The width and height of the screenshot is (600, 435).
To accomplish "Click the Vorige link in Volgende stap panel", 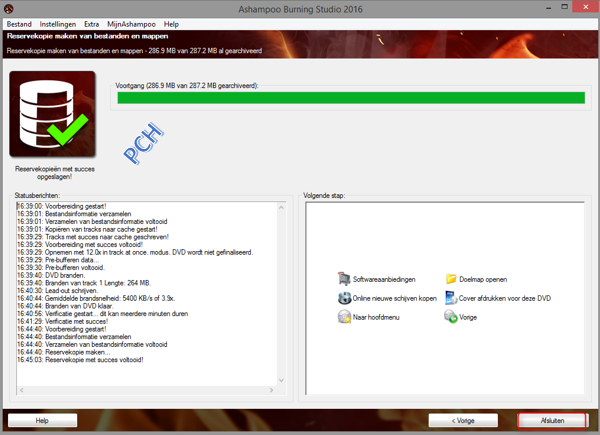I will [x=468, y=317].
